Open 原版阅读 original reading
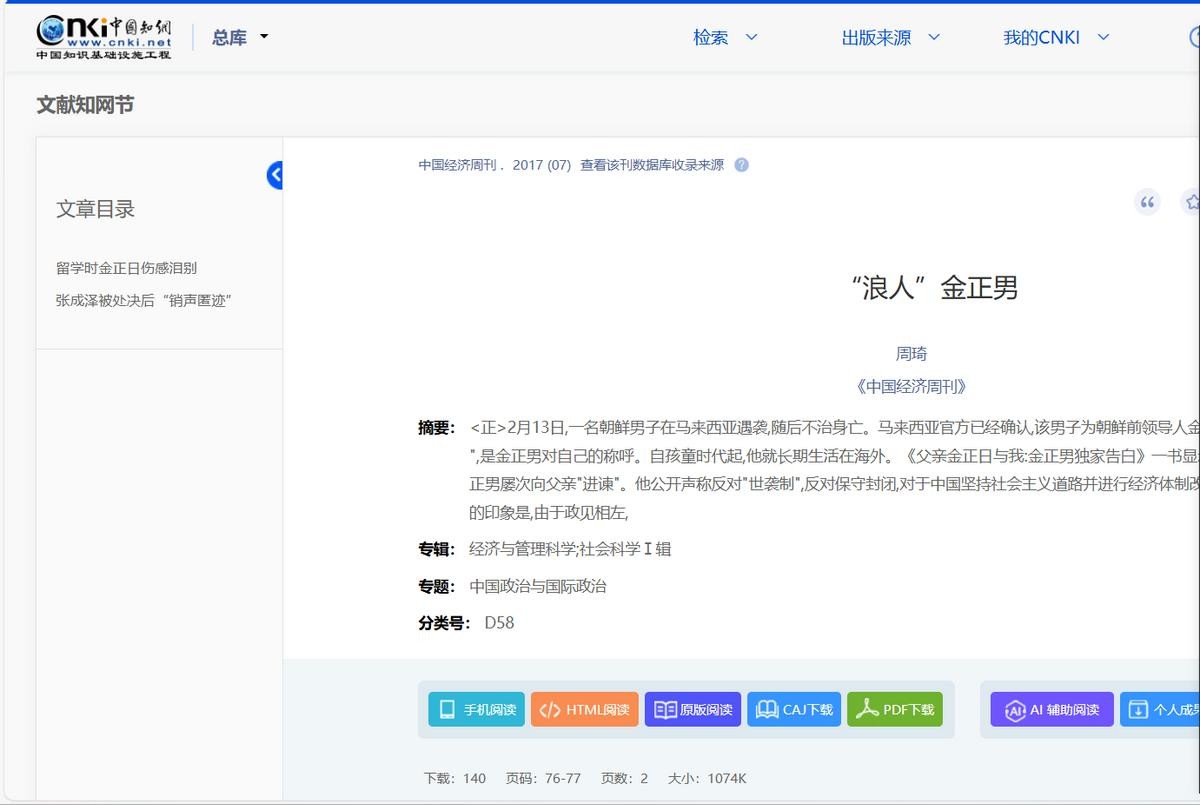1200x805 pixels. point(692,709)
